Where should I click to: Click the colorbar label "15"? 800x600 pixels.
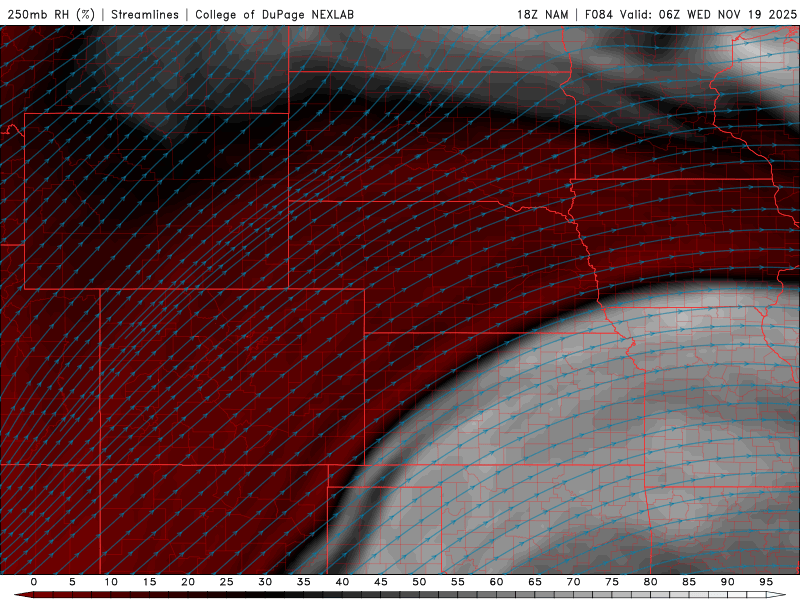[149, 582]
